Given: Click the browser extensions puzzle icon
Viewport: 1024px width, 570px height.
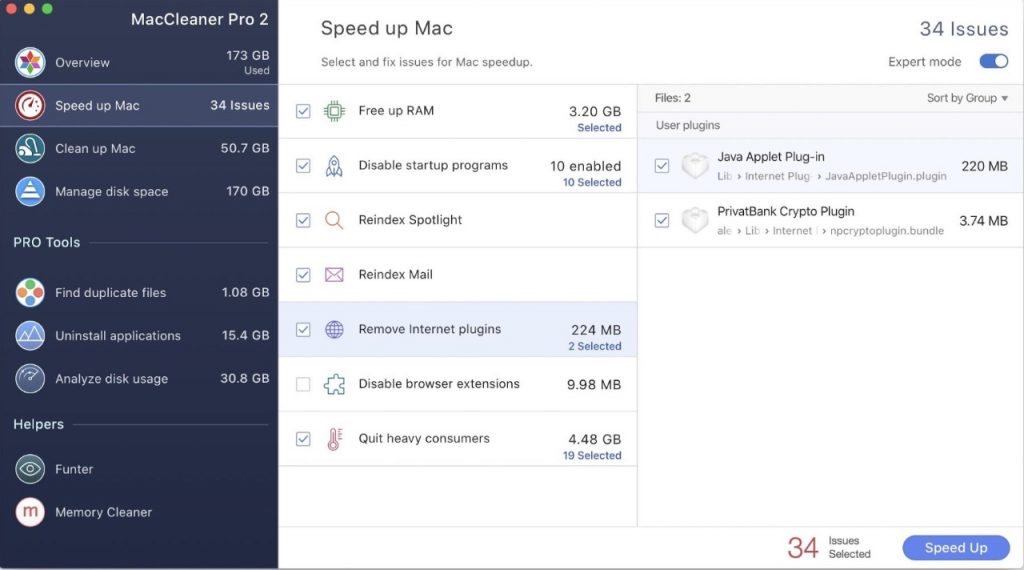Looking at the screenshot, I should coord(334,384).
